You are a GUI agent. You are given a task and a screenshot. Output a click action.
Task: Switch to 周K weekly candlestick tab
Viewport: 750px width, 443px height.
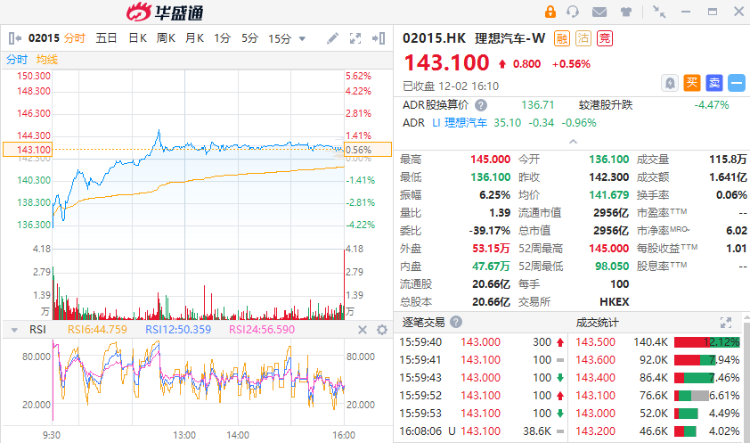pos(166,38)
